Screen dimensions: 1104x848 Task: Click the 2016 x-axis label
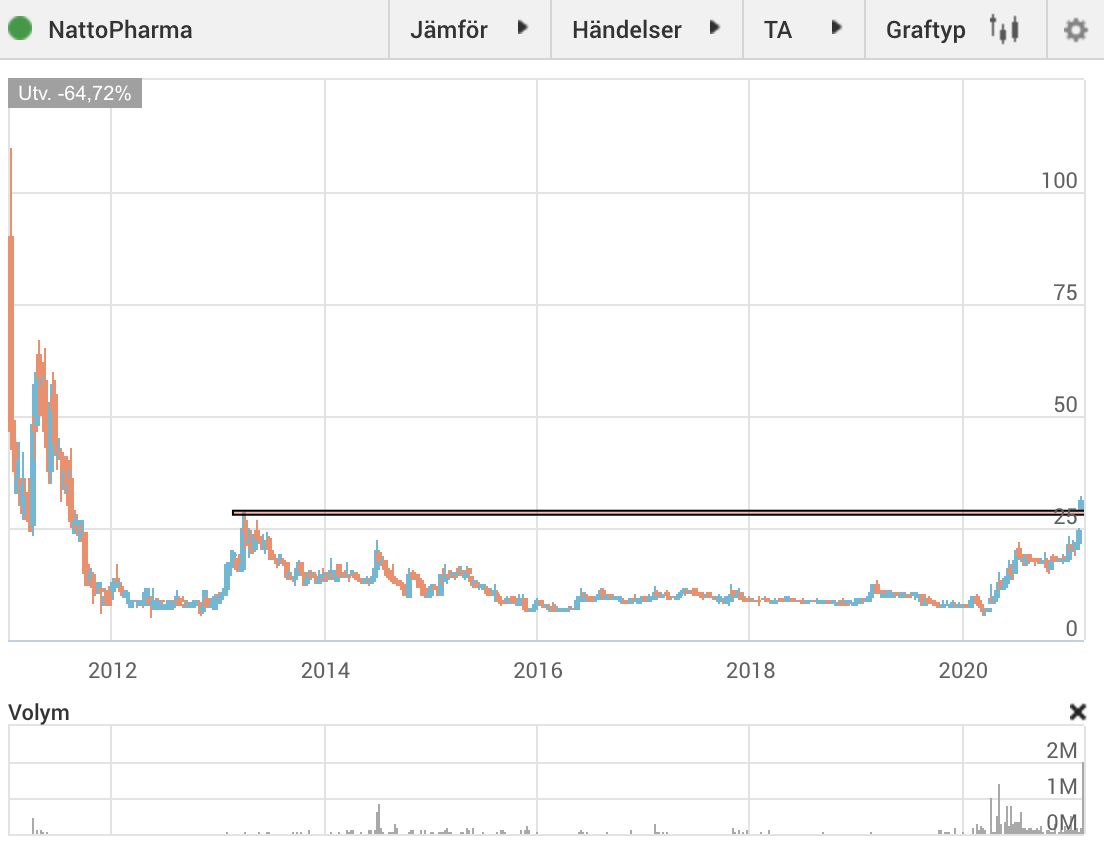point(538,670)
